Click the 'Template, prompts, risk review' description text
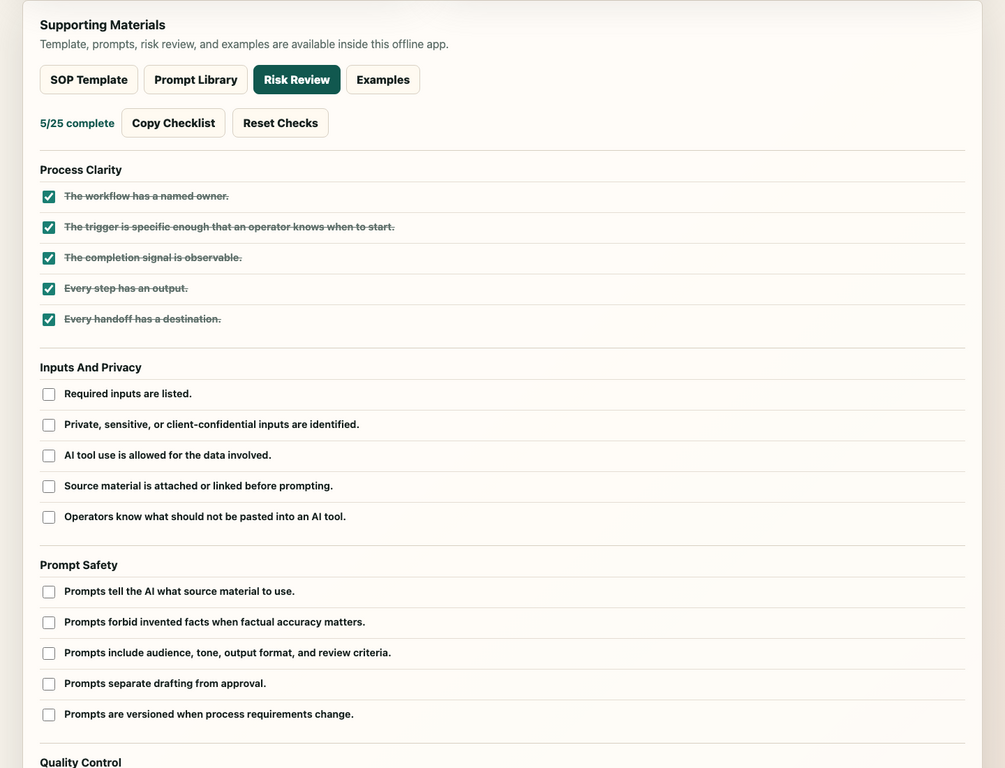This screenshot has width=1005, height=768. click(244, 44)
